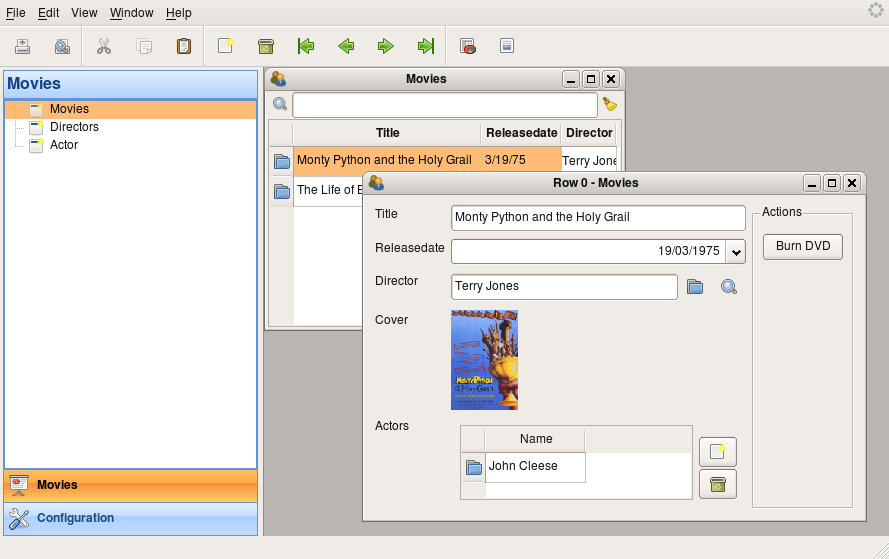Go to previous record arrow

pyautogui.click(x=346, y=46)
